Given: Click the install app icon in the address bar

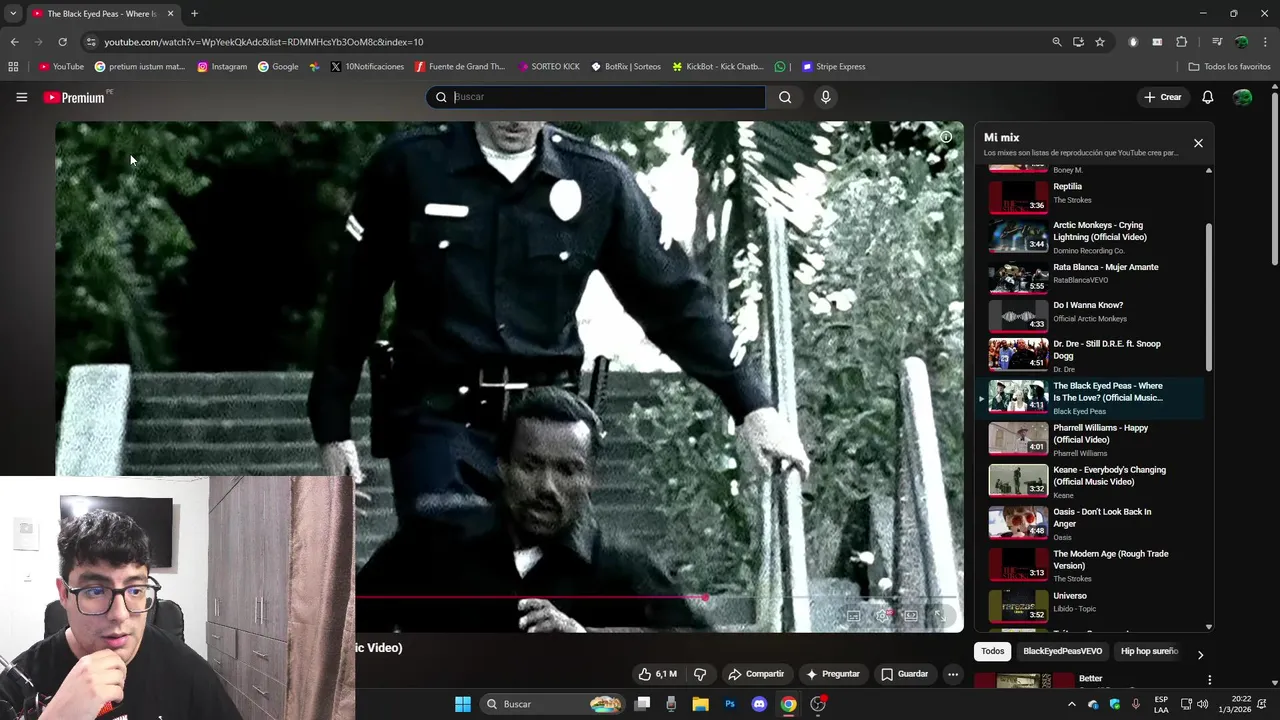Looking at the screenshot, I should tap(1078, 42).
